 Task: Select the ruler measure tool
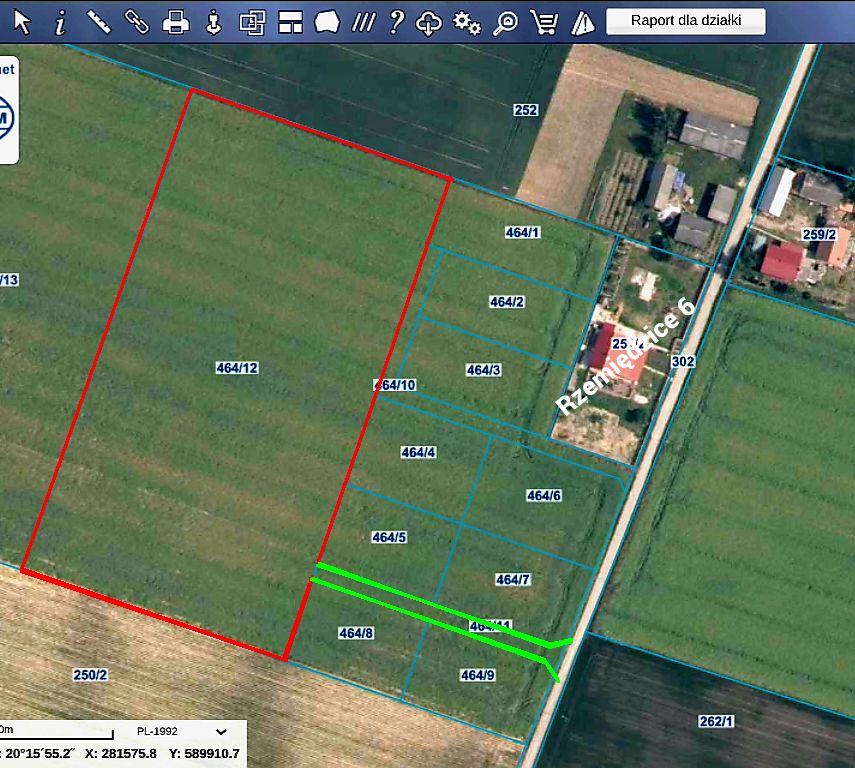(99, 22)
